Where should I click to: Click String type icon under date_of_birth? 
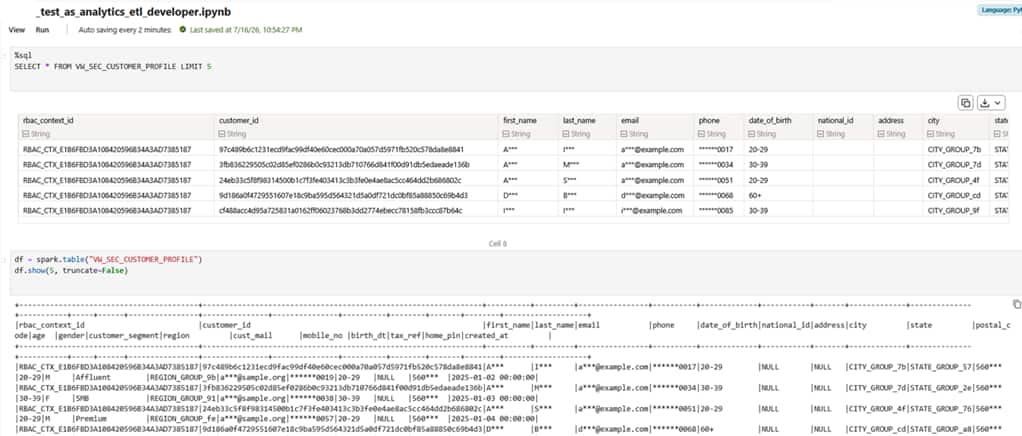pos(752,134)
